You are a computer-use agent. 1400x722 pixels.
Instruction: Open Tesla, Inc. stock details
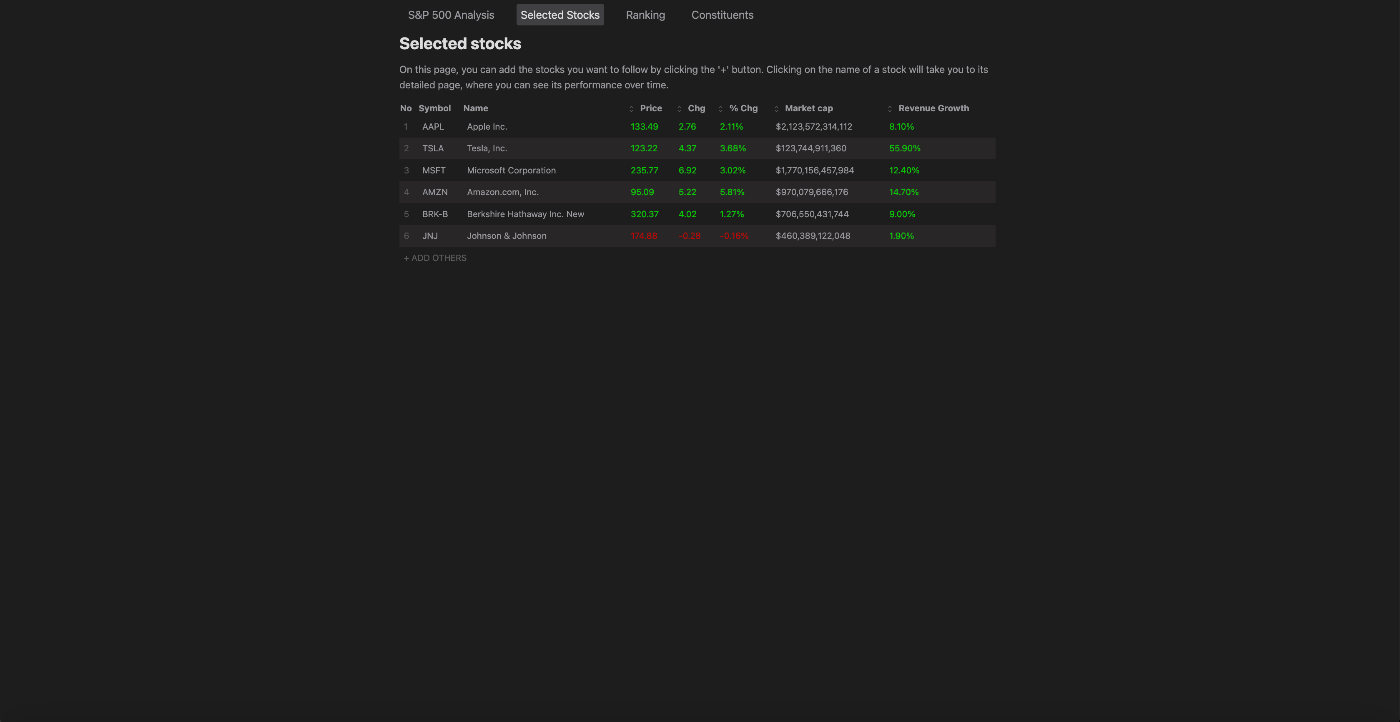point(487,149)
